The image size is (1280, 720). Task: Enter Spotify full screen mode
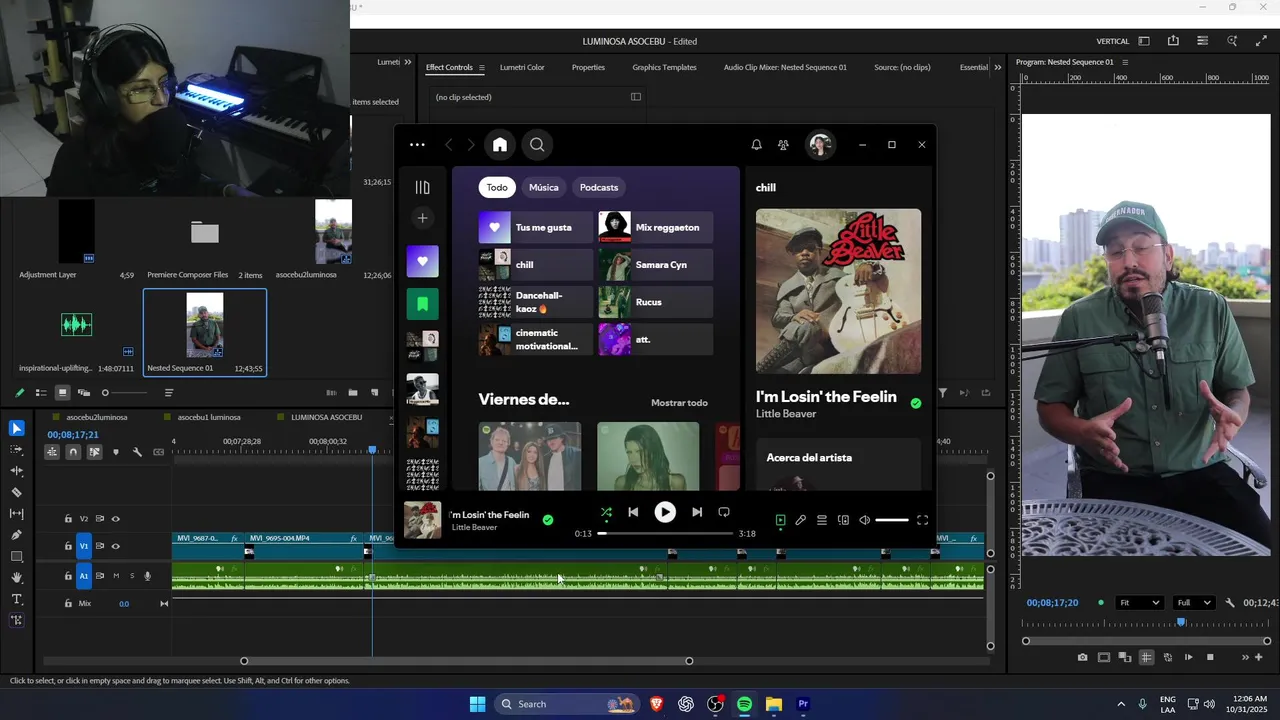pos(922,520)
